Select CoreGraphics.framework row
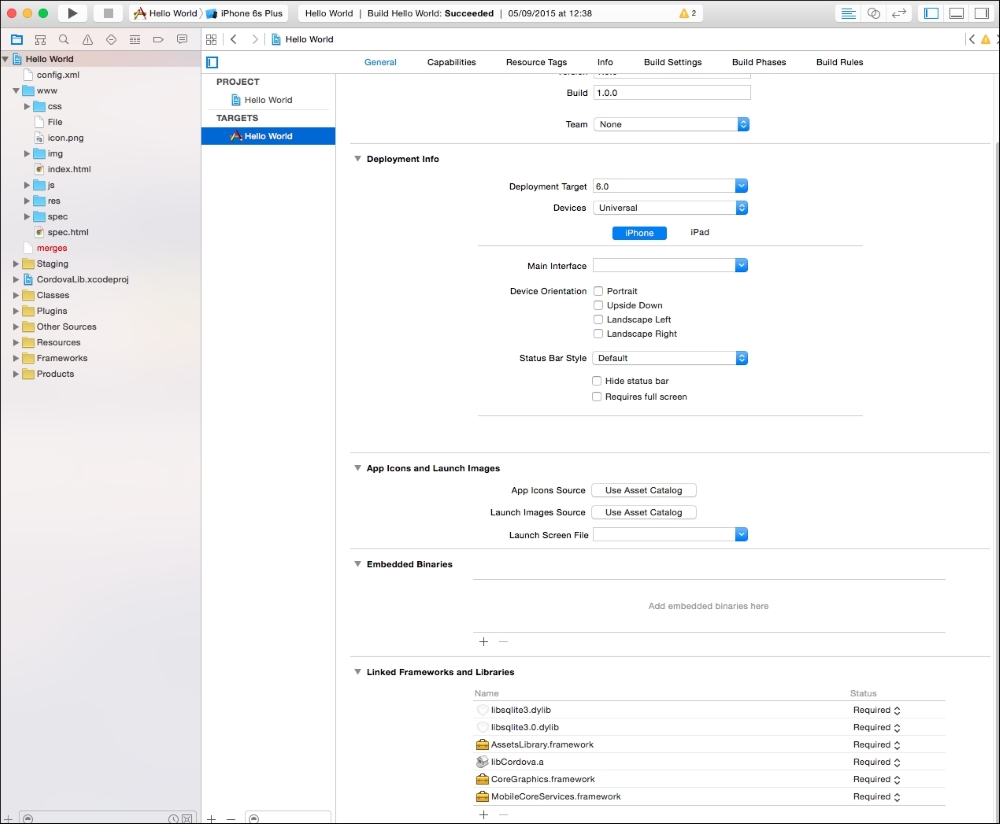The height and width of the screenshot is (824, 1000). pyautogui.click(x=709, y=779)
